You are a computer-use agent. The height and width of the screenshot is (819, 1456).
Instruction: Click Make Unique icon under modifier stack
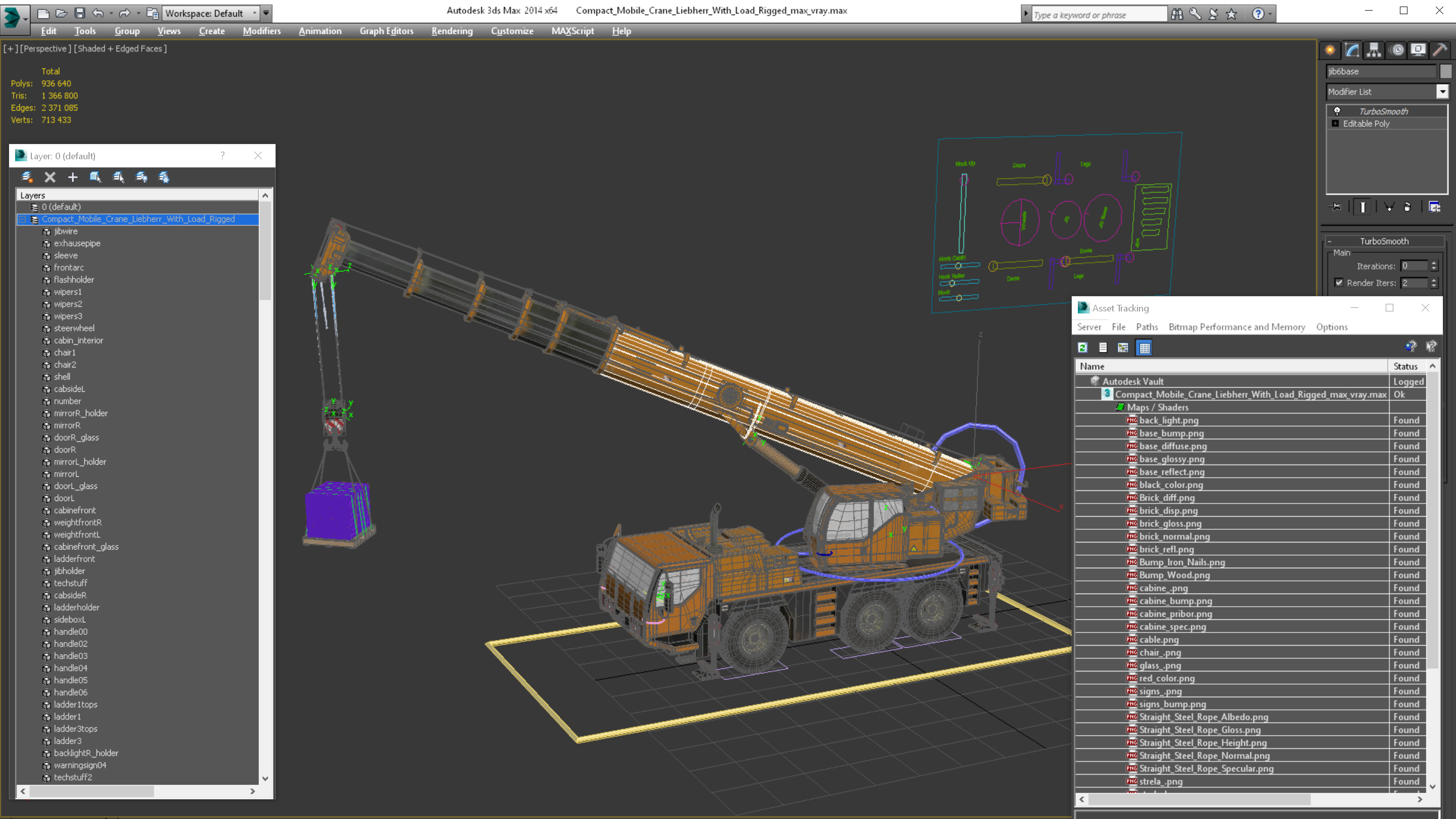click(x=1389, y=207)
